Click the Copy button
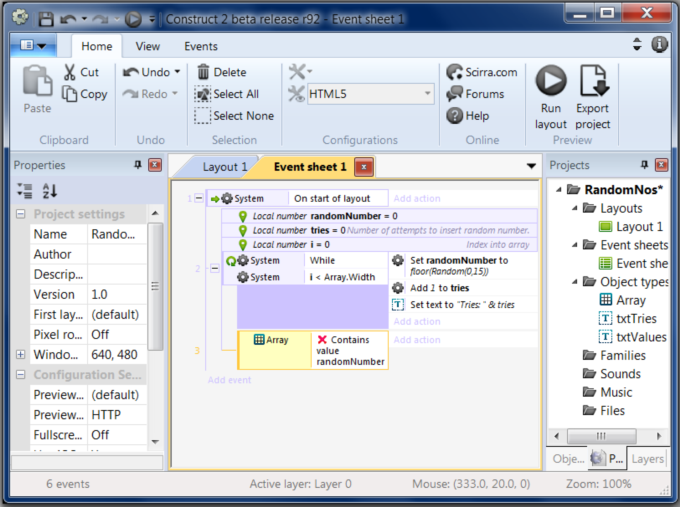This screenshot has width=680, height=507. (85, 94)
